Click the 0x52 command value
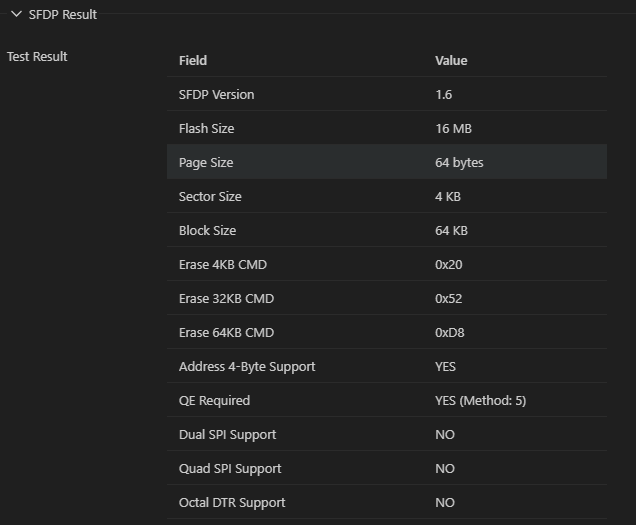Viewport: 636px width, 525px height. tap(449, 298)
